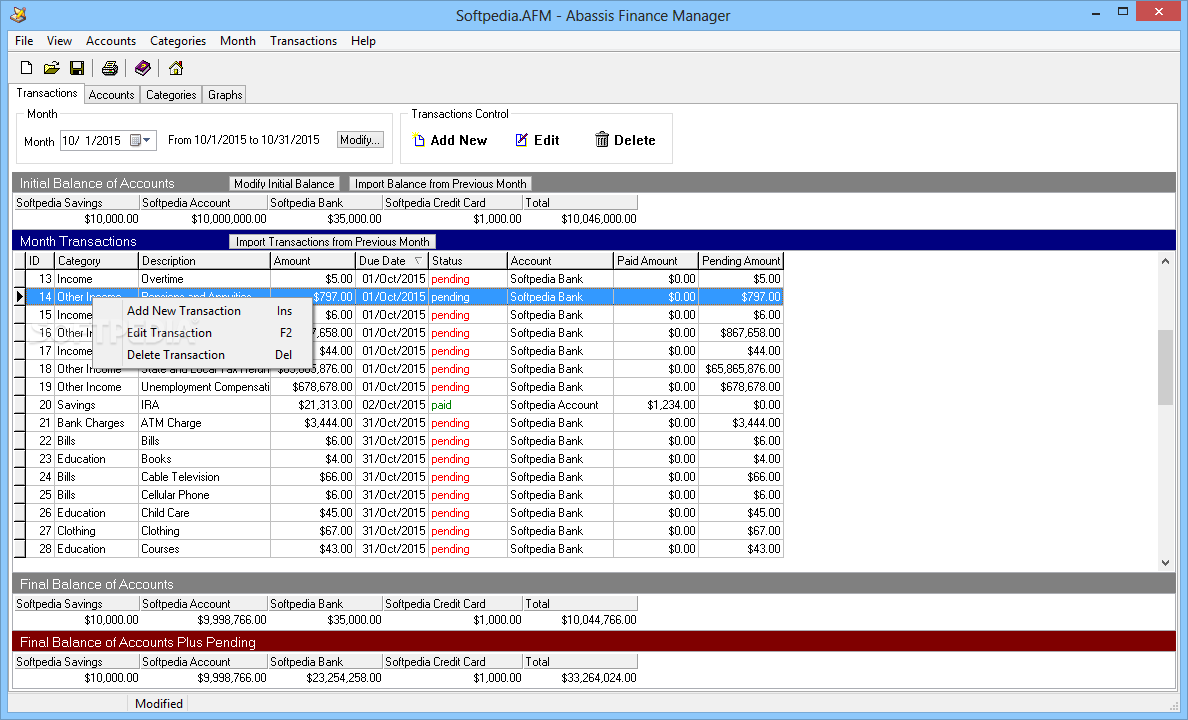Click the Delete transaction button

pos(625,140)
